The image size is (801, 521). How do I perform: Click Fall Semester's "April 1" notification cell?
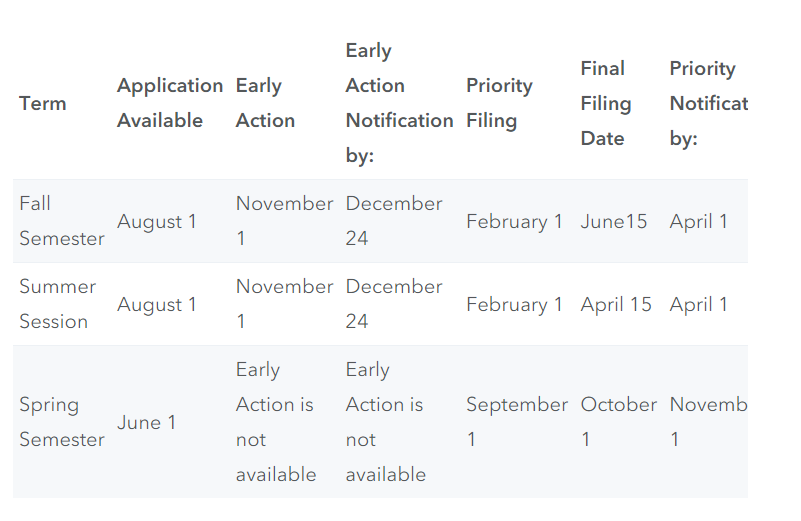(699, 221)
